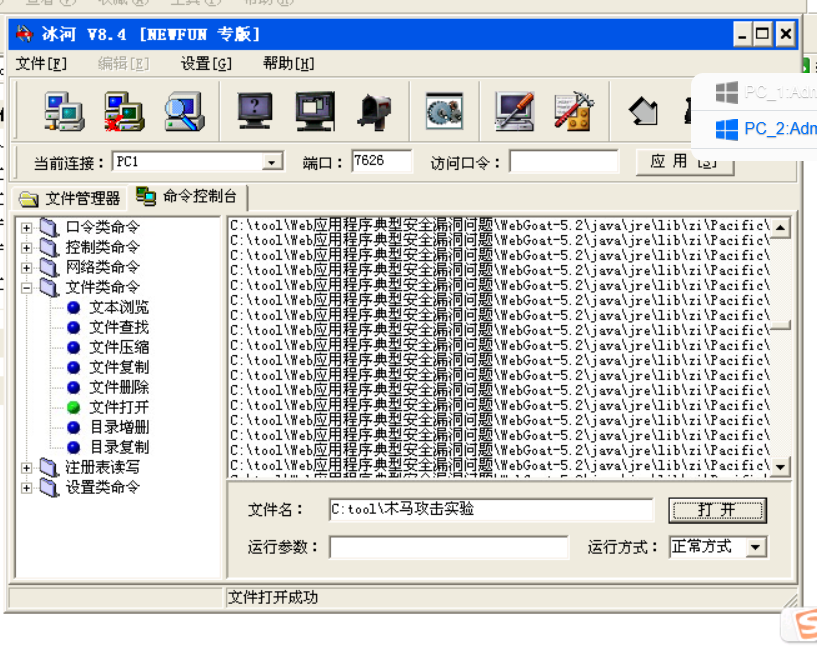
Task: Click the 口令类命令 folder label
Action: (x=103, y=228)
